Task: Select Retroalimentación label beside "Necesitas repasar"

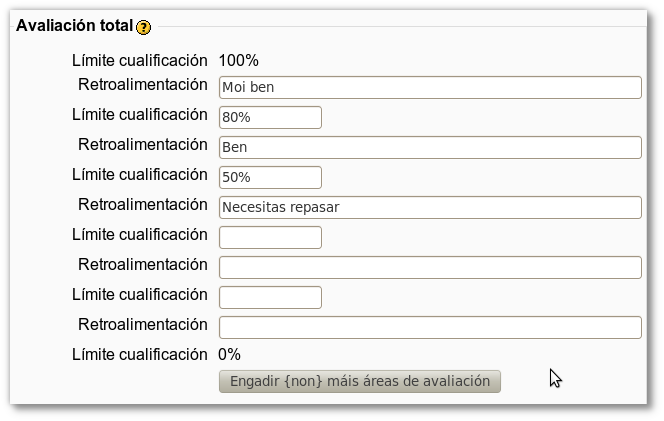Action: click(x=143, y=205)
